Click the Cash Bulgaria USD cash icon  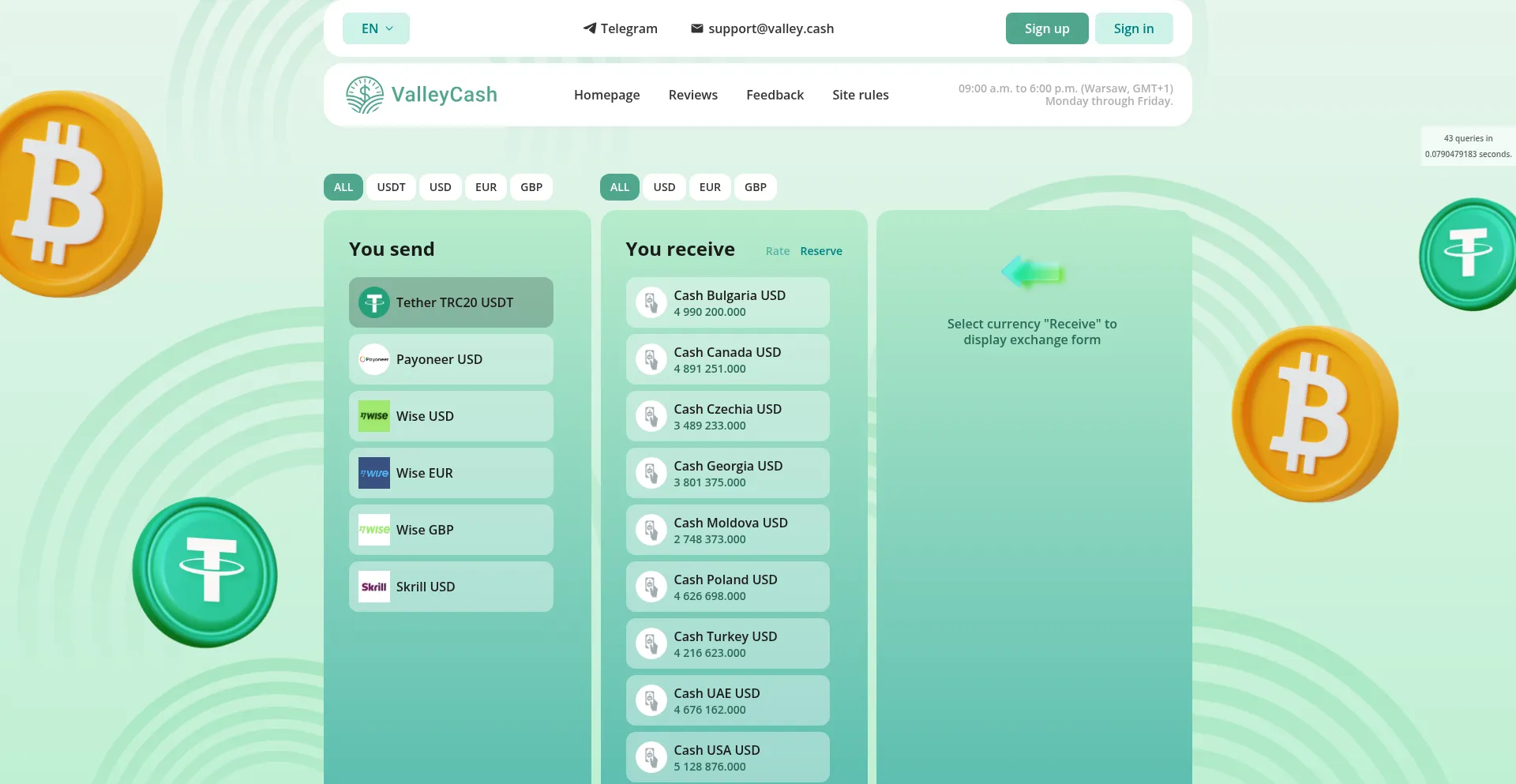click(x=651, y=302)
